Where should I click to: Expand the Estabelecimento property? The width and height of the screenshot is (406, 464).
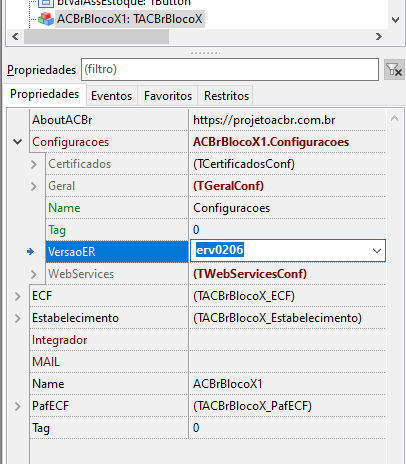click(x=18, y=318)
